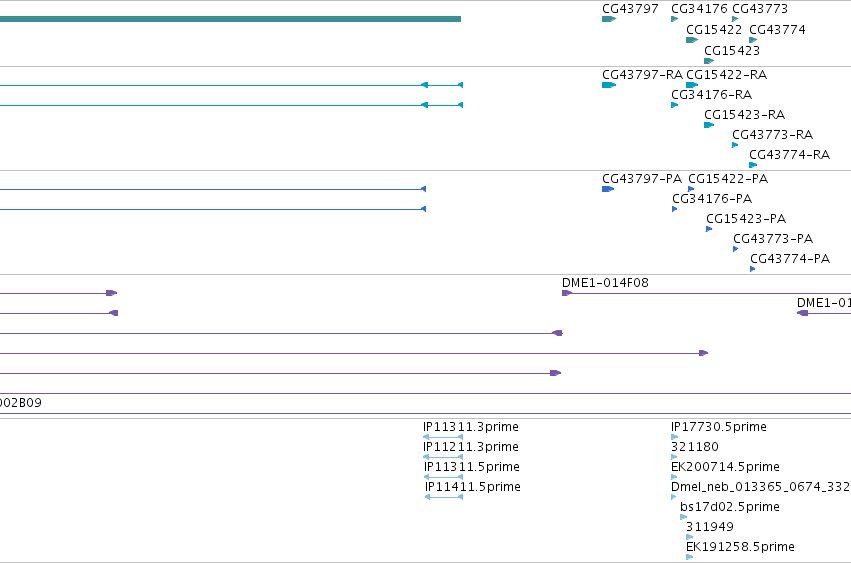The image size is (851, 563).
Task: Select the CG43797-PA protein label
Action: [x=642, y=179]
